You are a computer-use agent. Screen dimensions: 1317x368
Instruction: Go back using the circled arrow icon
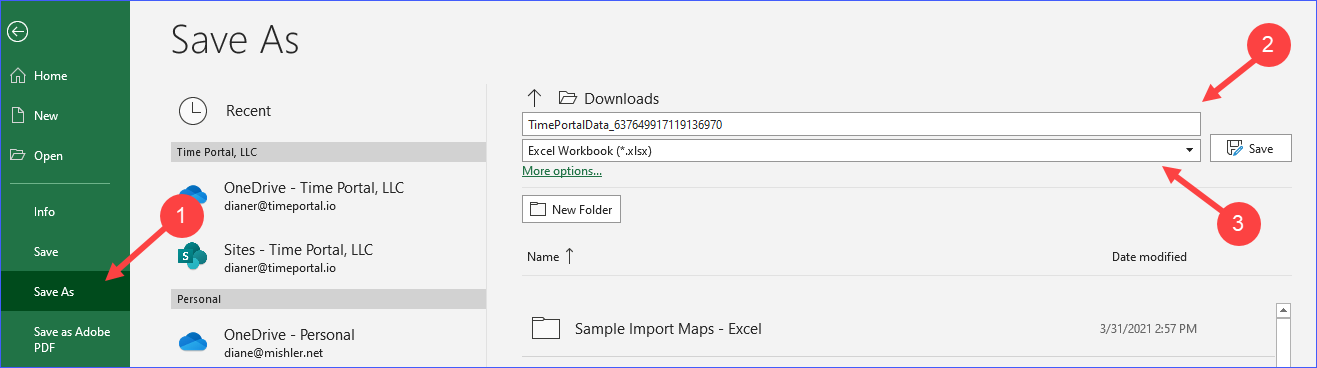(17, 32)
